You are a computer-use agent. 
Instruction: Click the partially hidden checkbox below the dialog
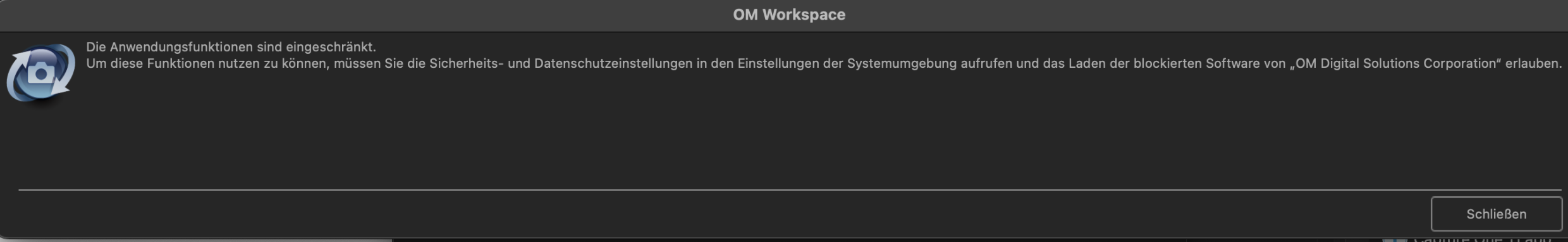click(1393, 239)
